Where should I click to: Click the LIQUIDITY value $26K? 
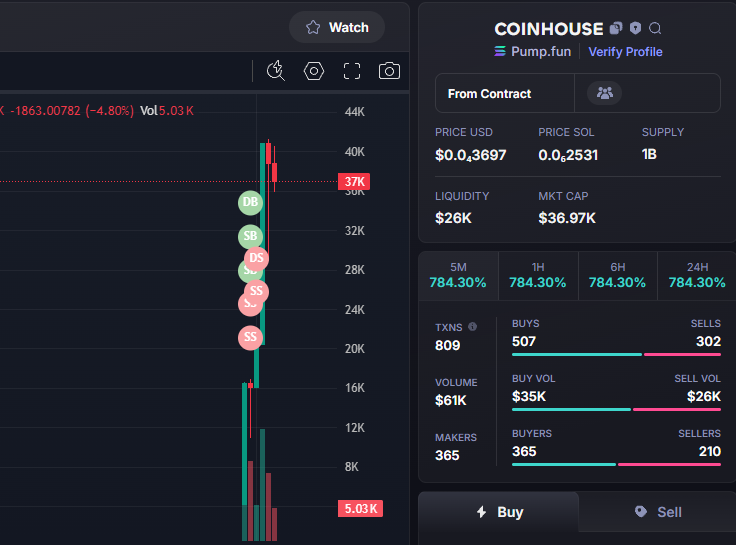[453, 218]
